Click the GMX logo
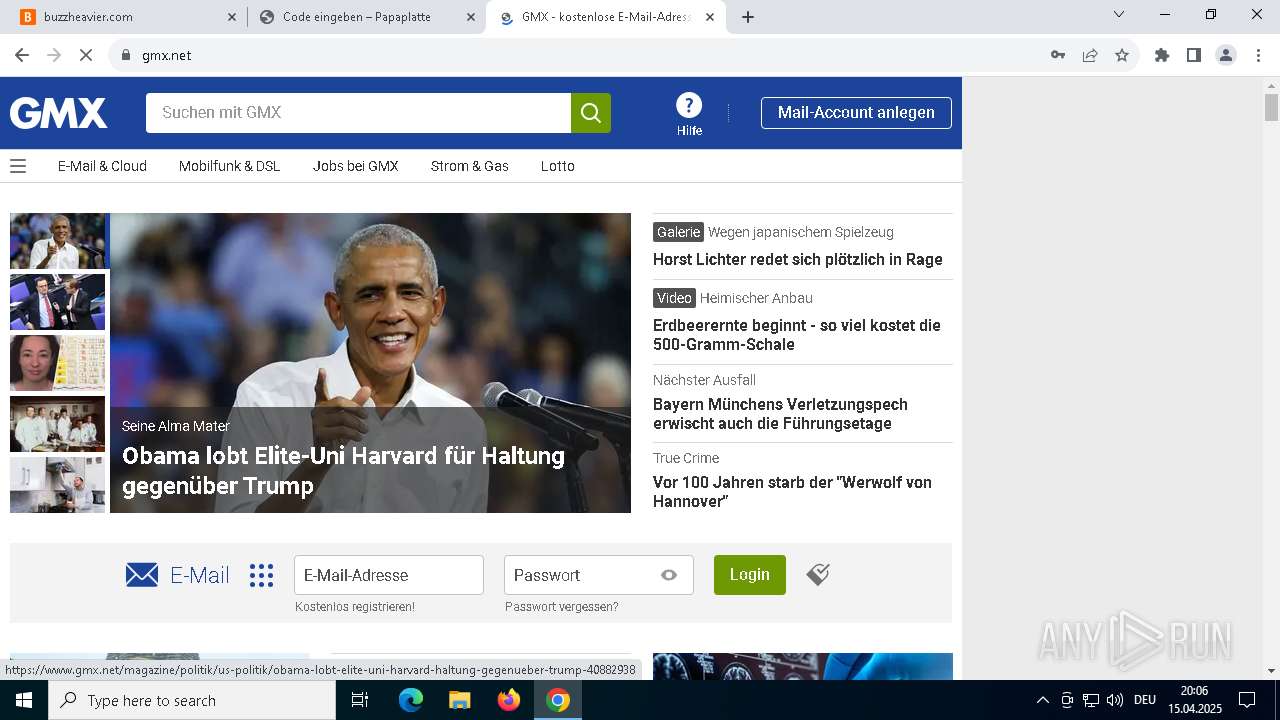 coord(58,113)
